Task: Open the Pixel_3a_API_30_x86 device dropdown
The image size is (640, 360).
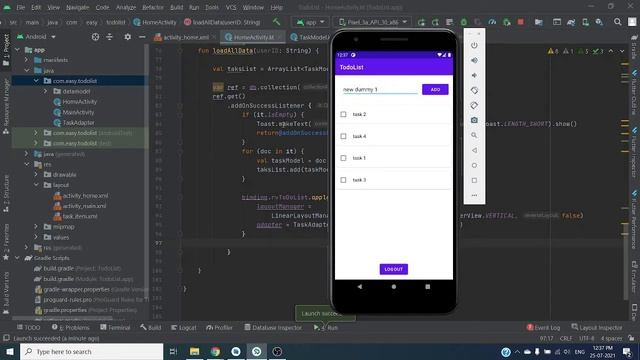Action: [x=373, y=22]
